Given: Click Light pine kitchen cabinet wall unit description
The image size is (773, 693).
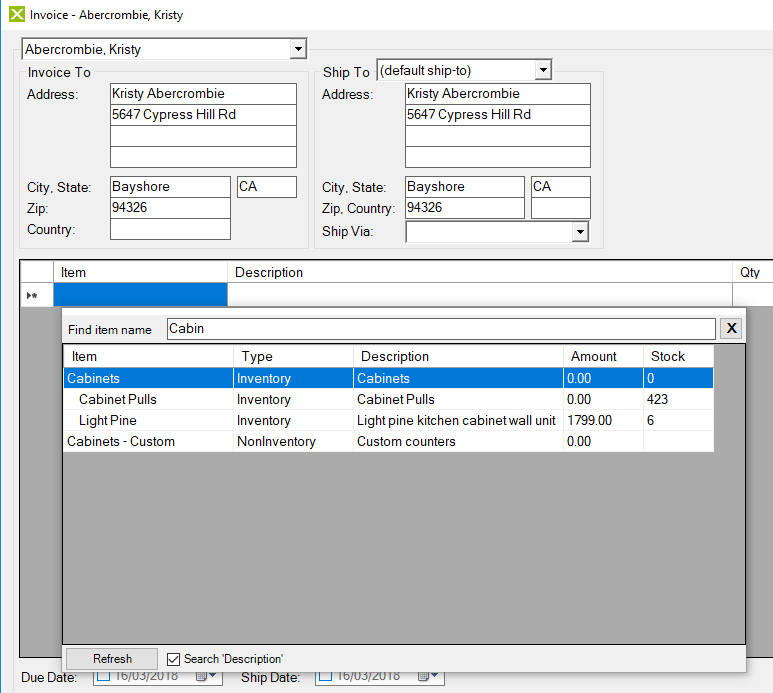Looking at the screenshot, I should tap(458, 420).
